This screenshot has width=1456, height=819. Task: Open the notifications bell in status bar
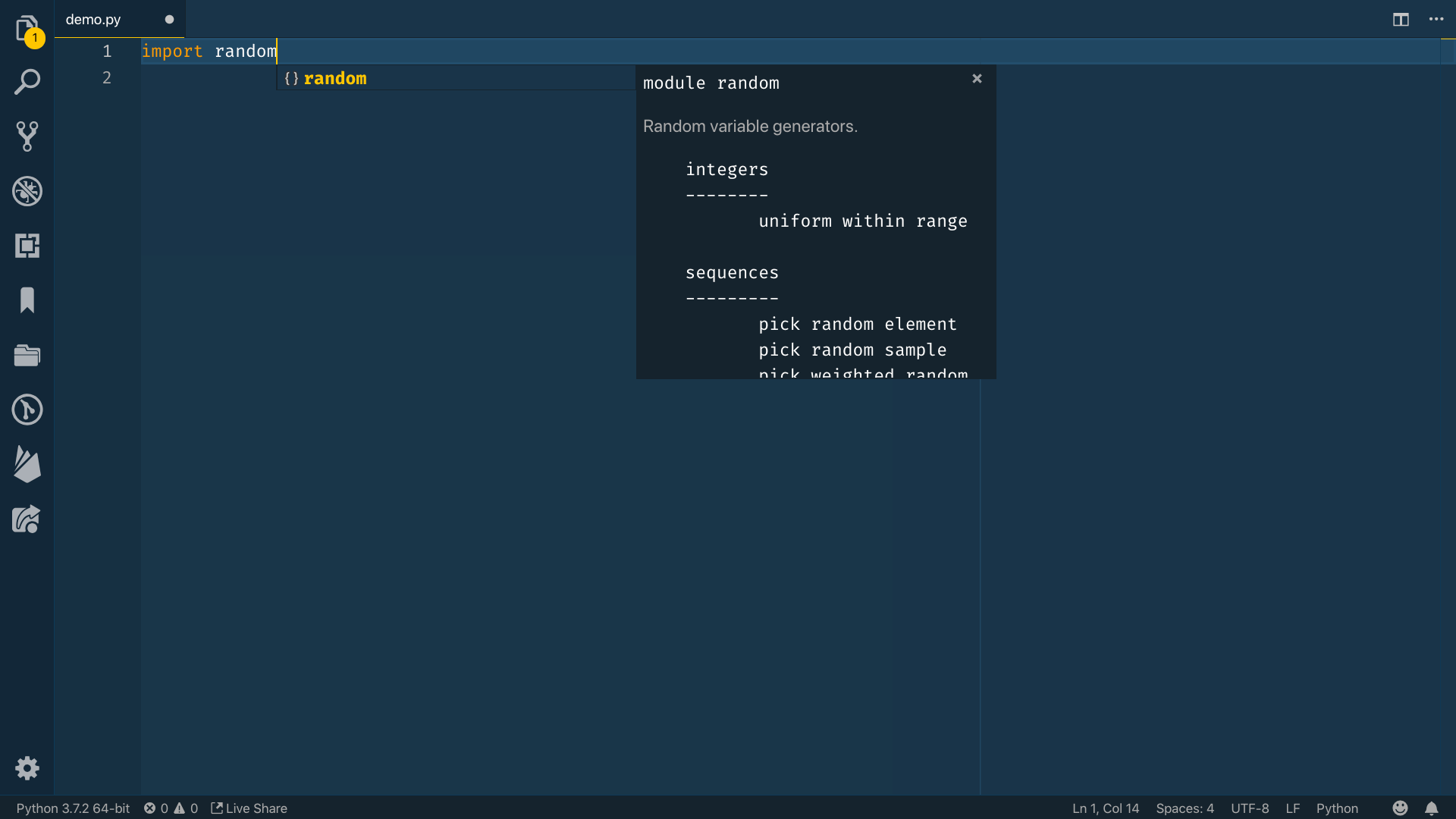[1432, 808]
